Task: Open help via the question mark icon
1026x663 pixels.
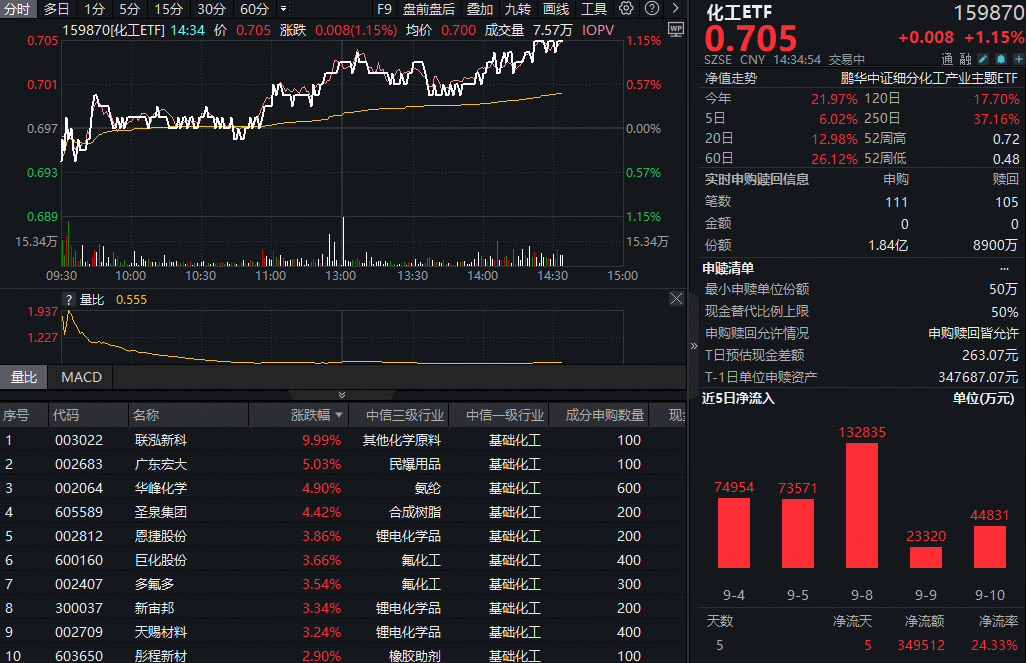Action: (x=652, y=8)
